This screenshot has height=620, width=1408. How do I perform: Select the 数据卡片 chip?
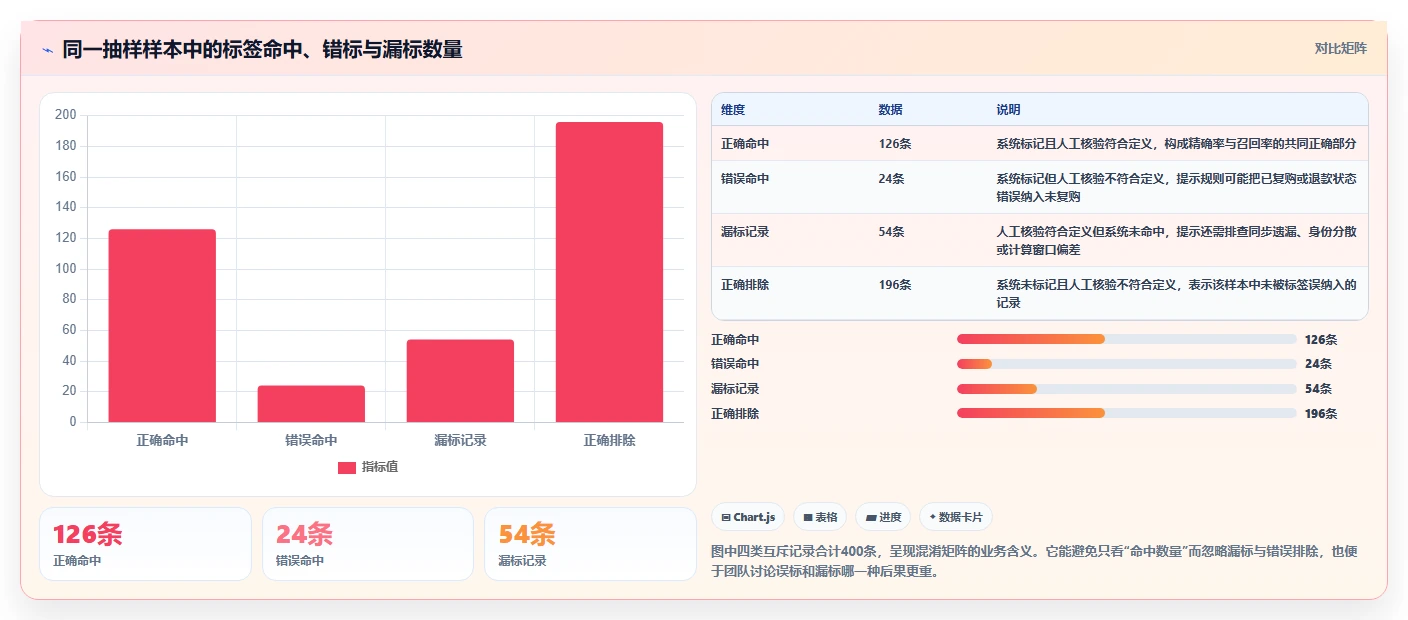[956, 517]
